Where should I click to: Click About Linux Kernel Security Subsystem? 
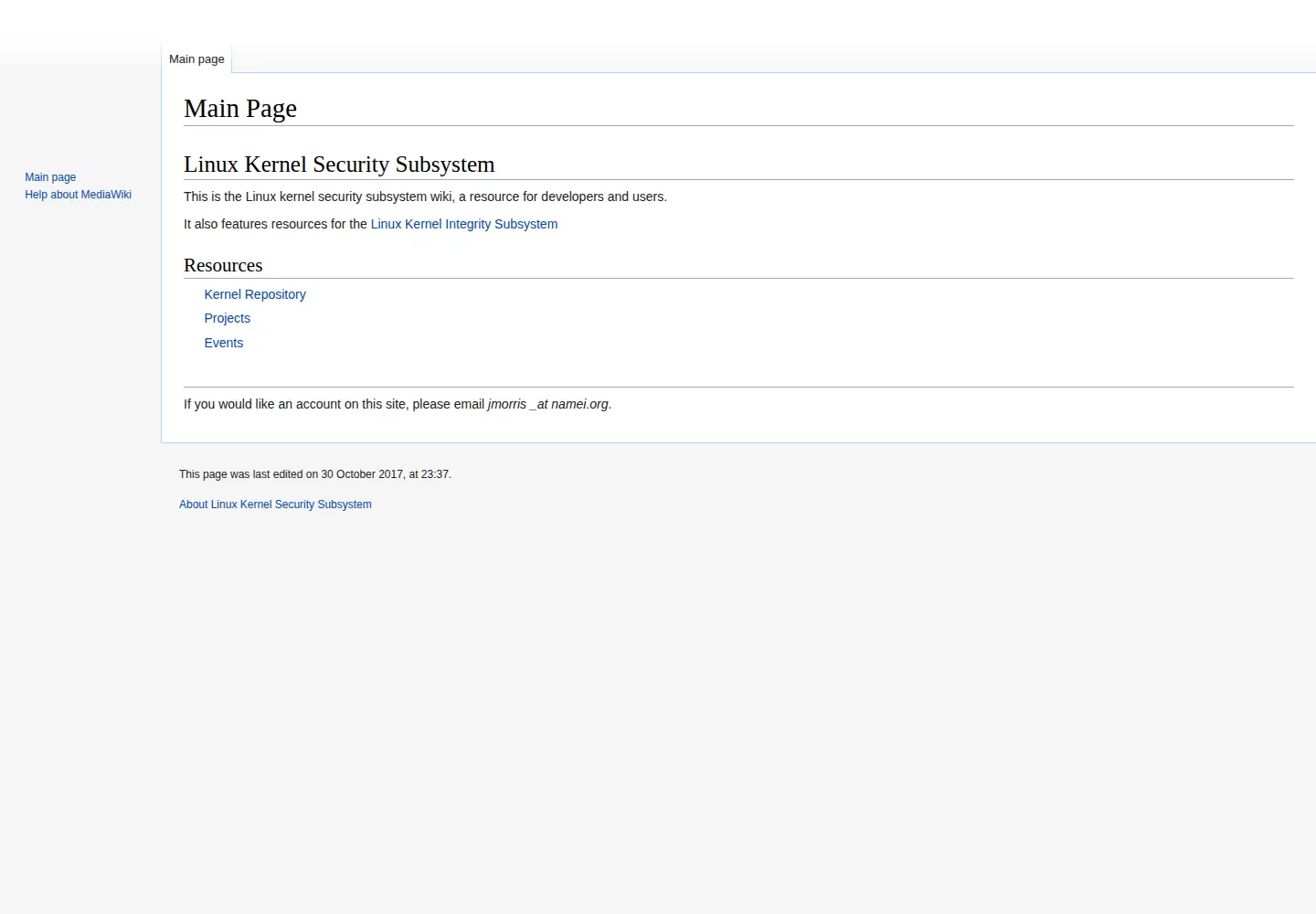pos(275,505)
